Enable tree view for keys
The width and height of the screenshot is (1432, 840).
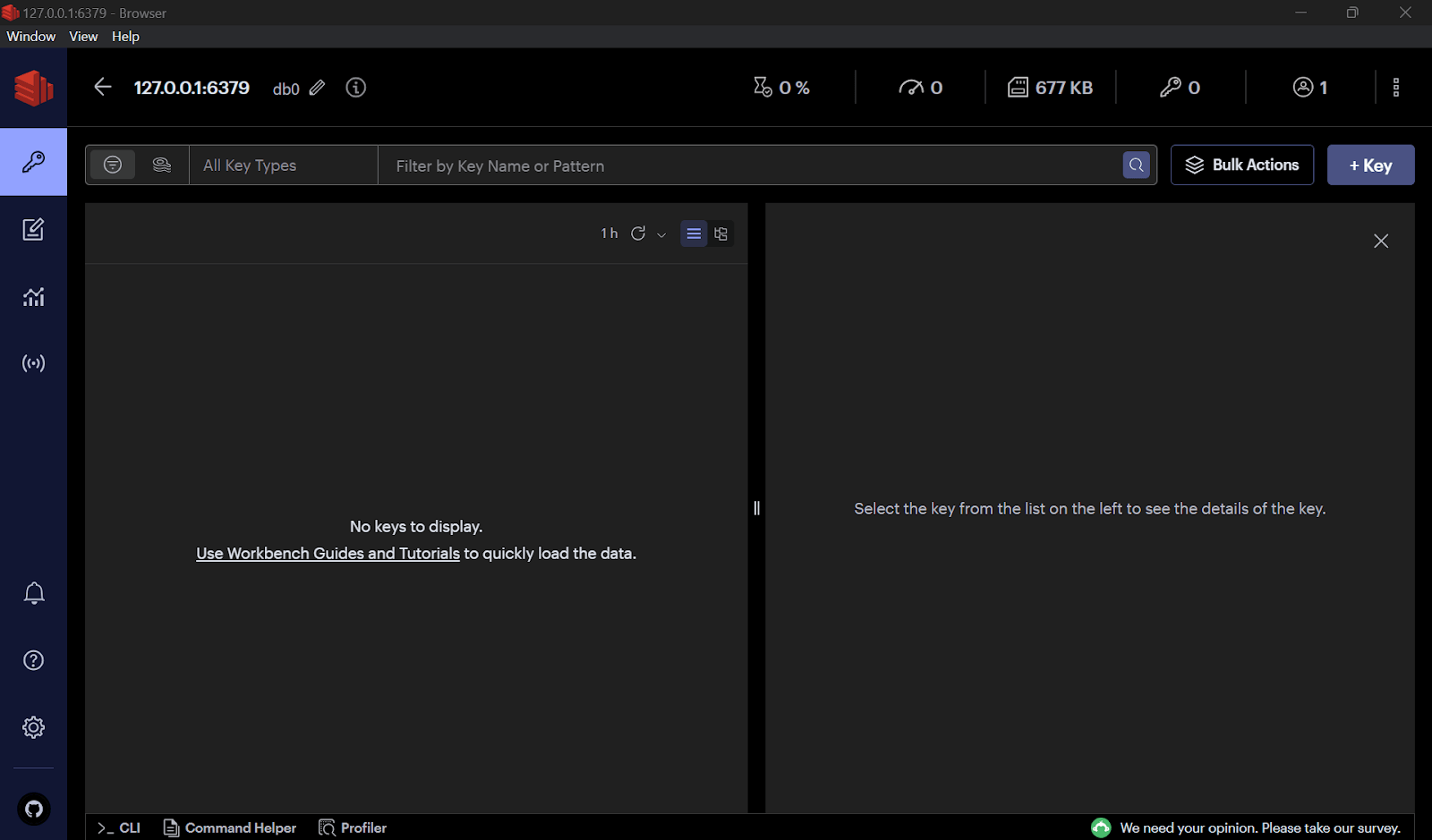[x=720, y=233]
